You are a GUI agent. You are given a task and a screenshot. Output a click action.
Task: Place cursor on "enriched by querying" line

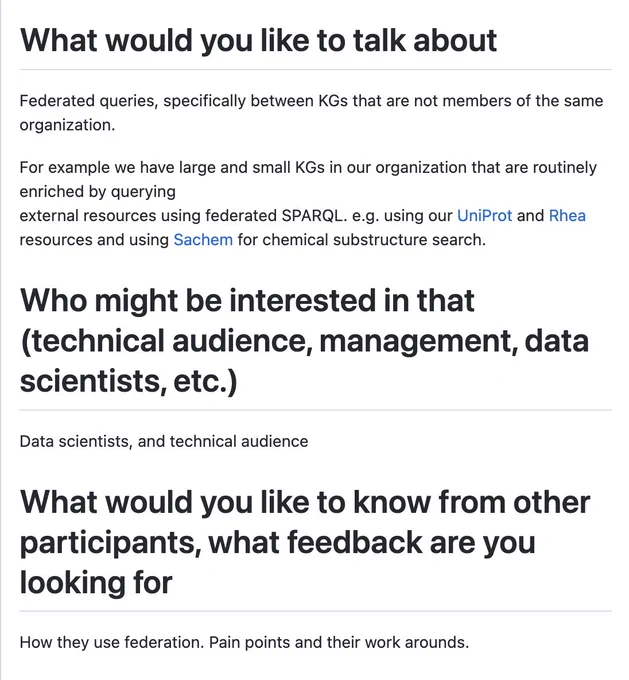[98, 191]
